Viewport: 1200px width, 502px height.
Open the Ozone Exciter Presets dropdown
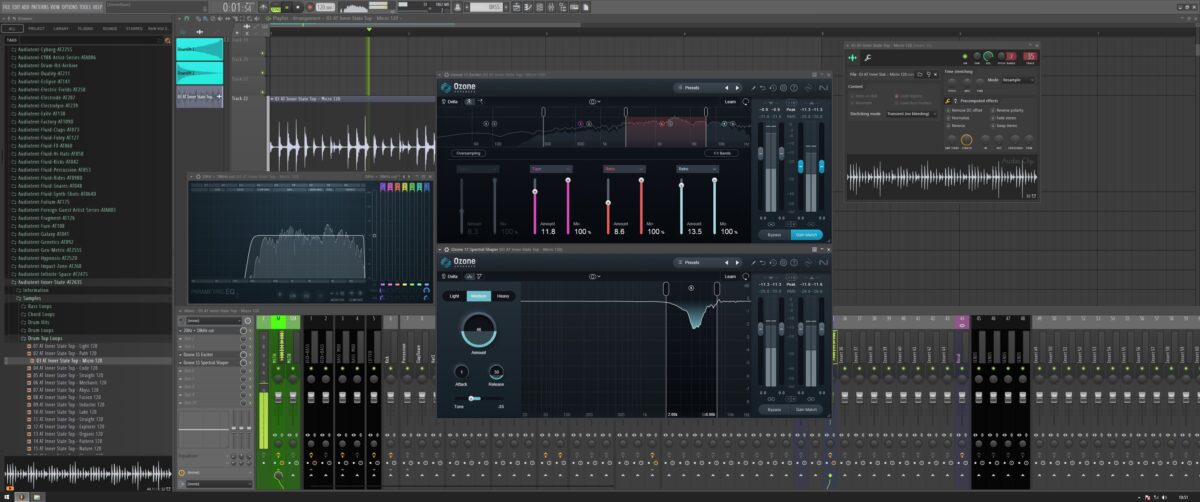694,87
